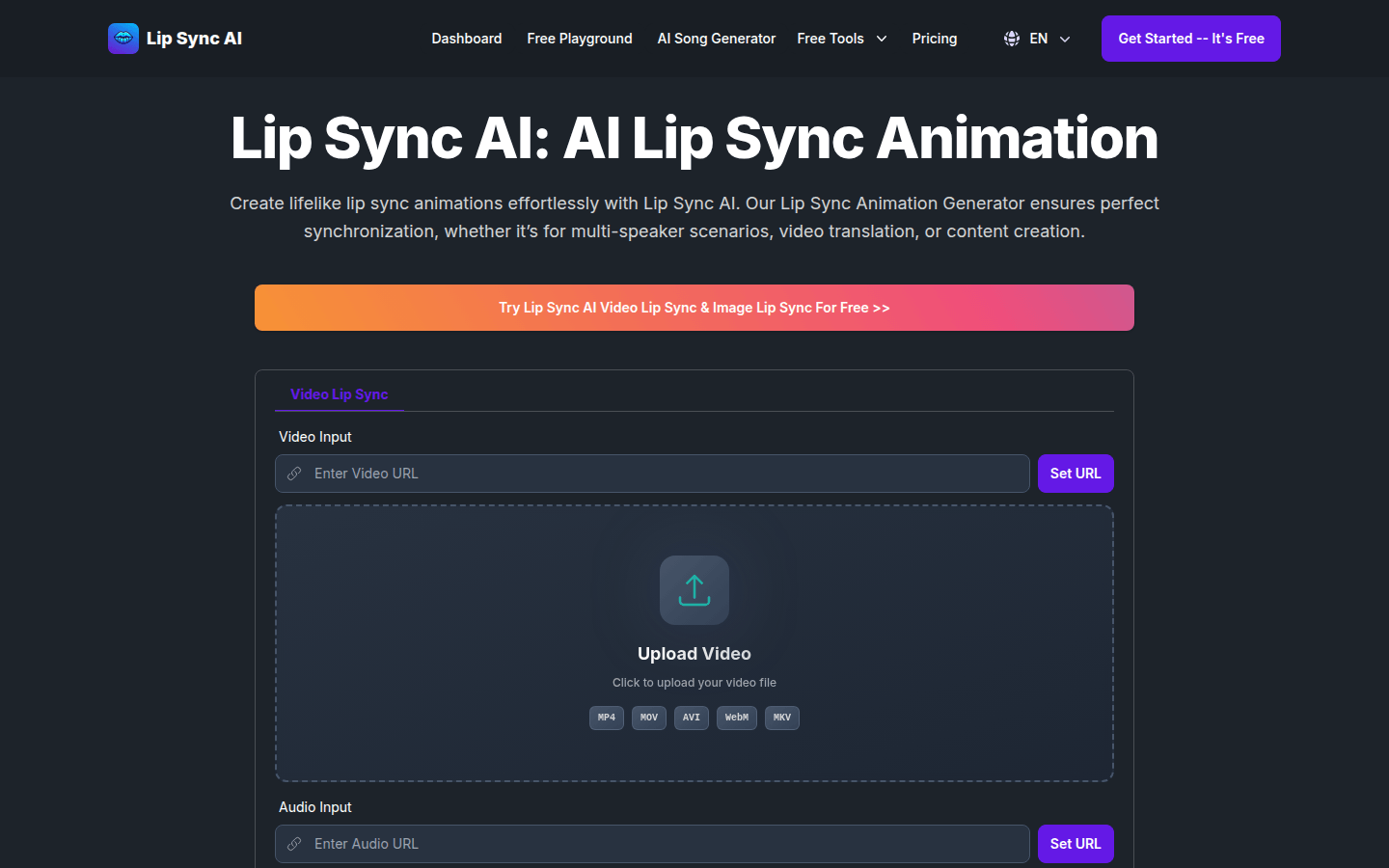This screenshot has height=868, width=1389.
Task: Open the EN language selector chevron
Action: point(1065,39)
